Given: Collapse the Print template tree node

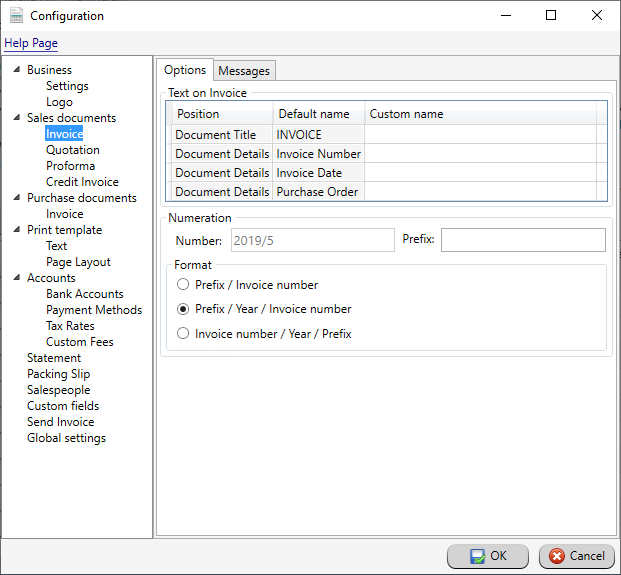Looking at the screenshot, I should pos(17,230).
